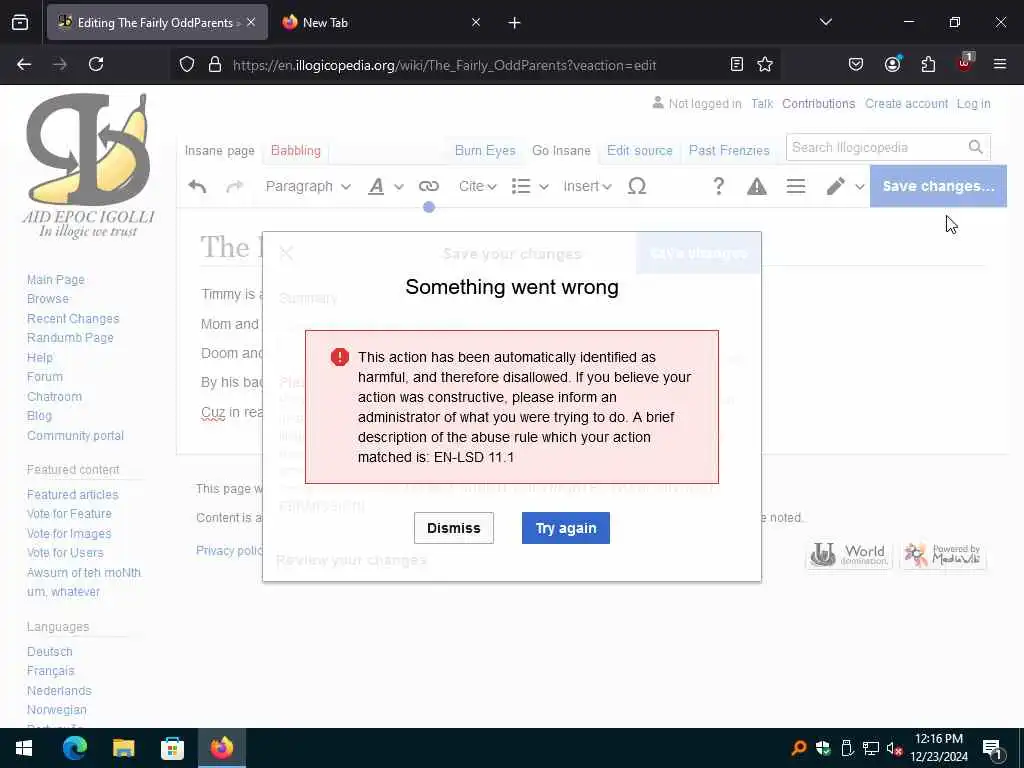Open the bullet list dropdown
1024x768 pixels.
click(x=530, y=187)
